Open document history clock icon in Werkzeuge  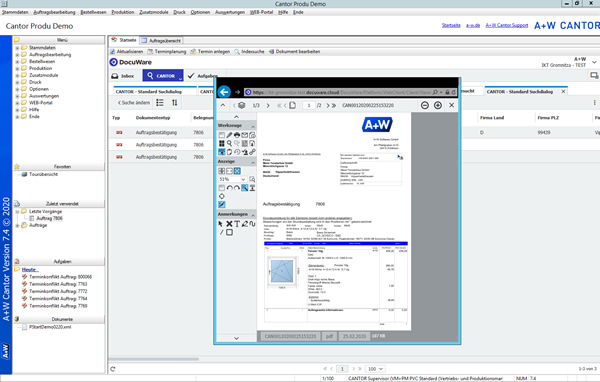pyautogui.click(x=237, y=152)
